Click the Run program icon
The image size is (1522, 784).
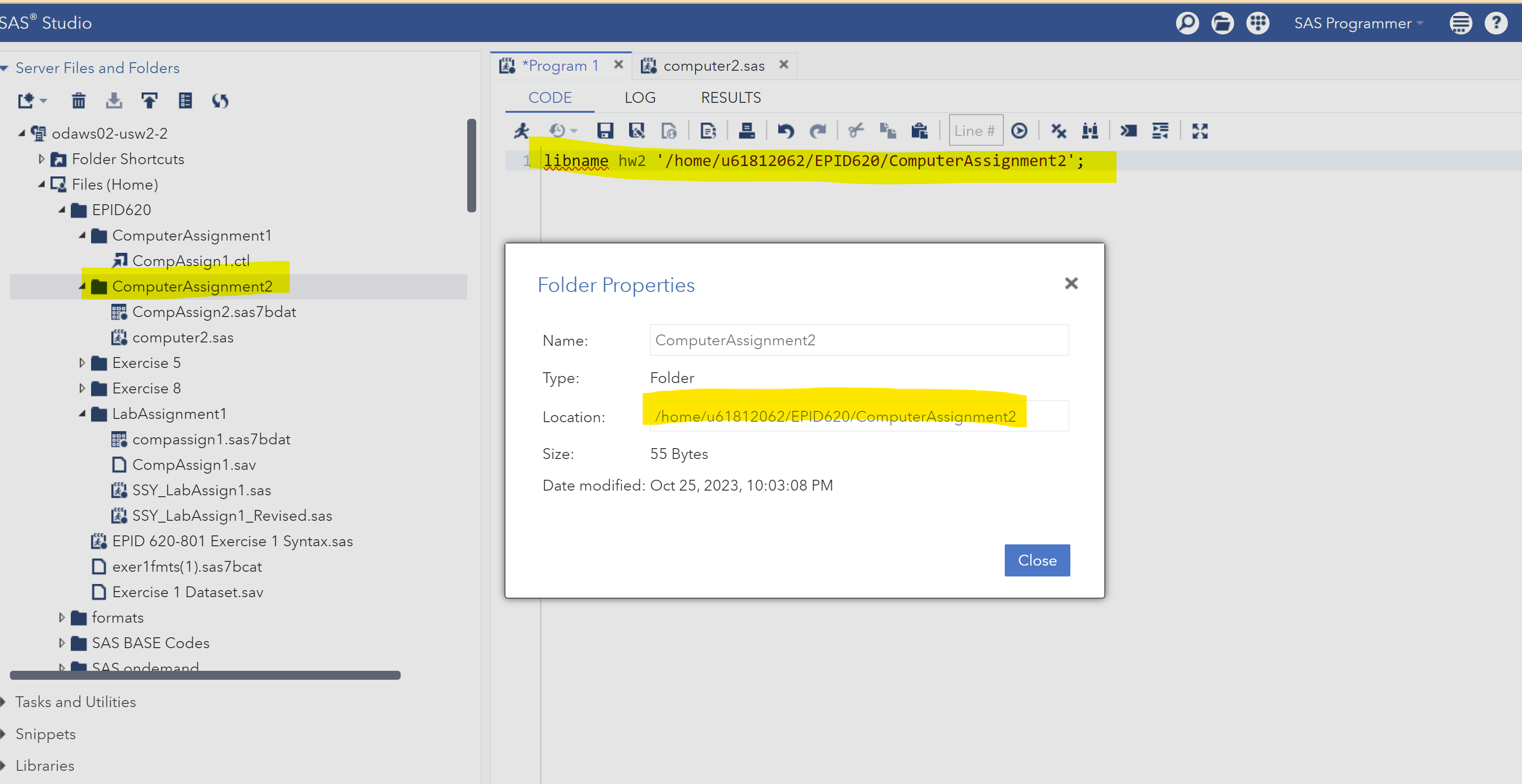coord(521,131)
